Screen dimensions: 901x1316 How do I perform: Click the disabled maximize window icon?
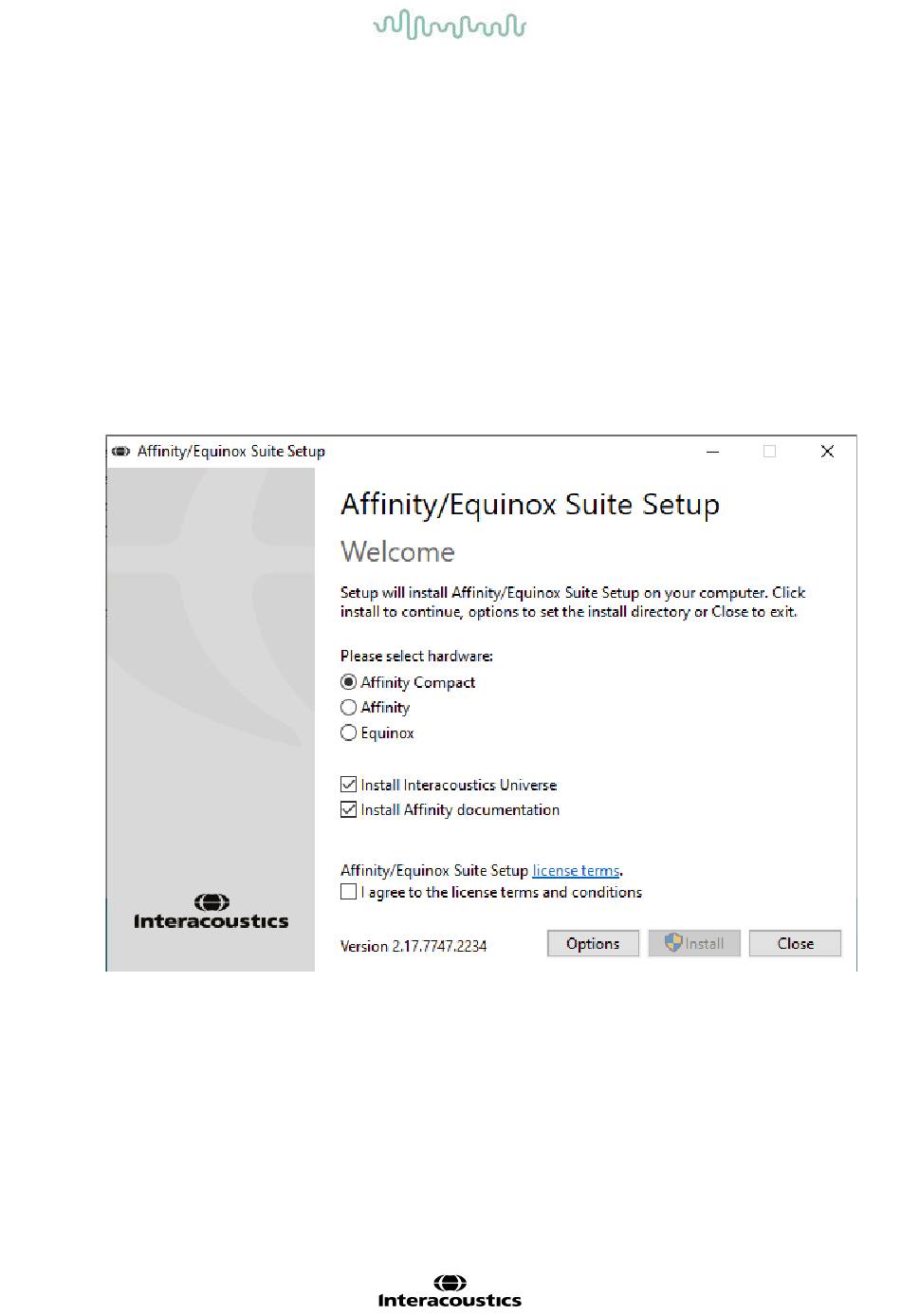pos(769,452)
